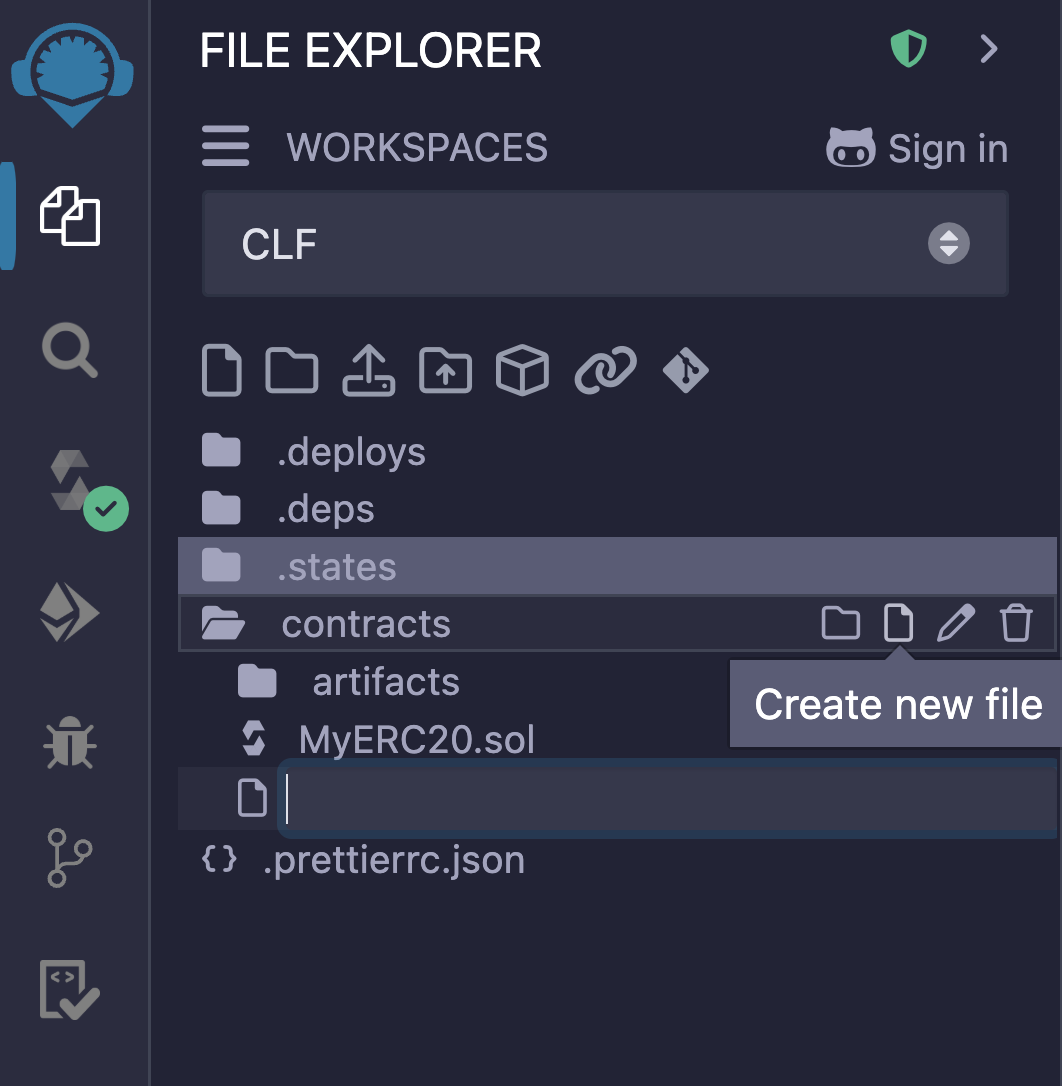Screen dimensions: 1062x1086
Task: Click the new file name input field
Action: tap(665, 799)
